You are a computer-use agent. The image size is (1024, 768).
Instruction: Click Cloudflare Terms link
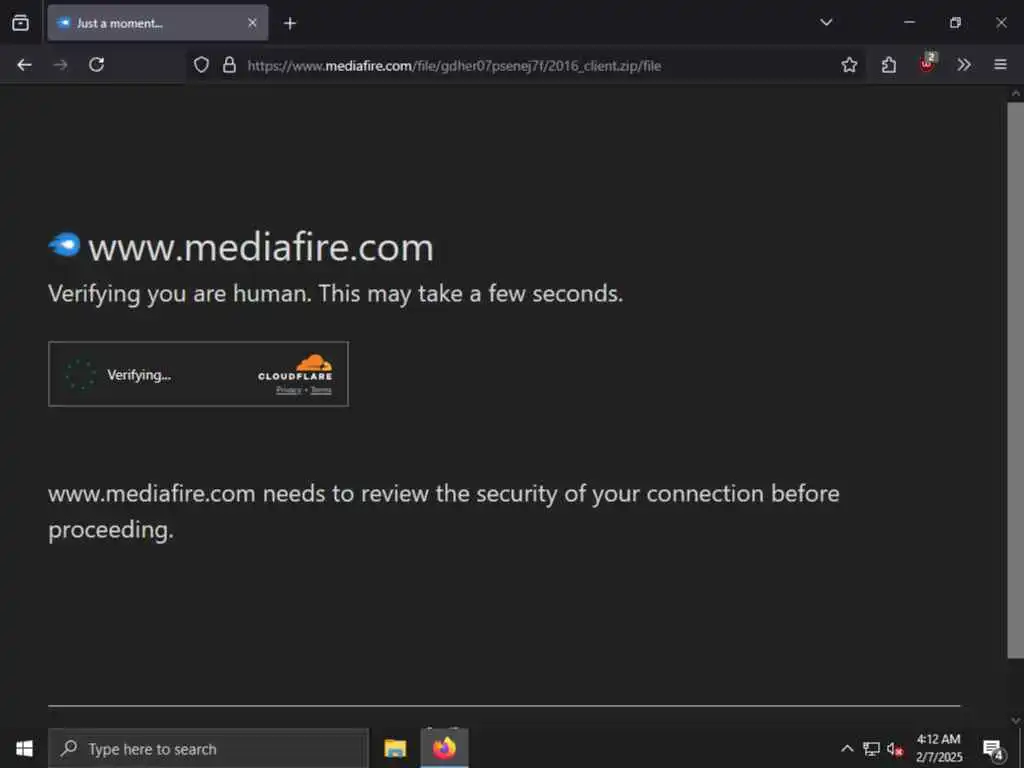[321, 391]
